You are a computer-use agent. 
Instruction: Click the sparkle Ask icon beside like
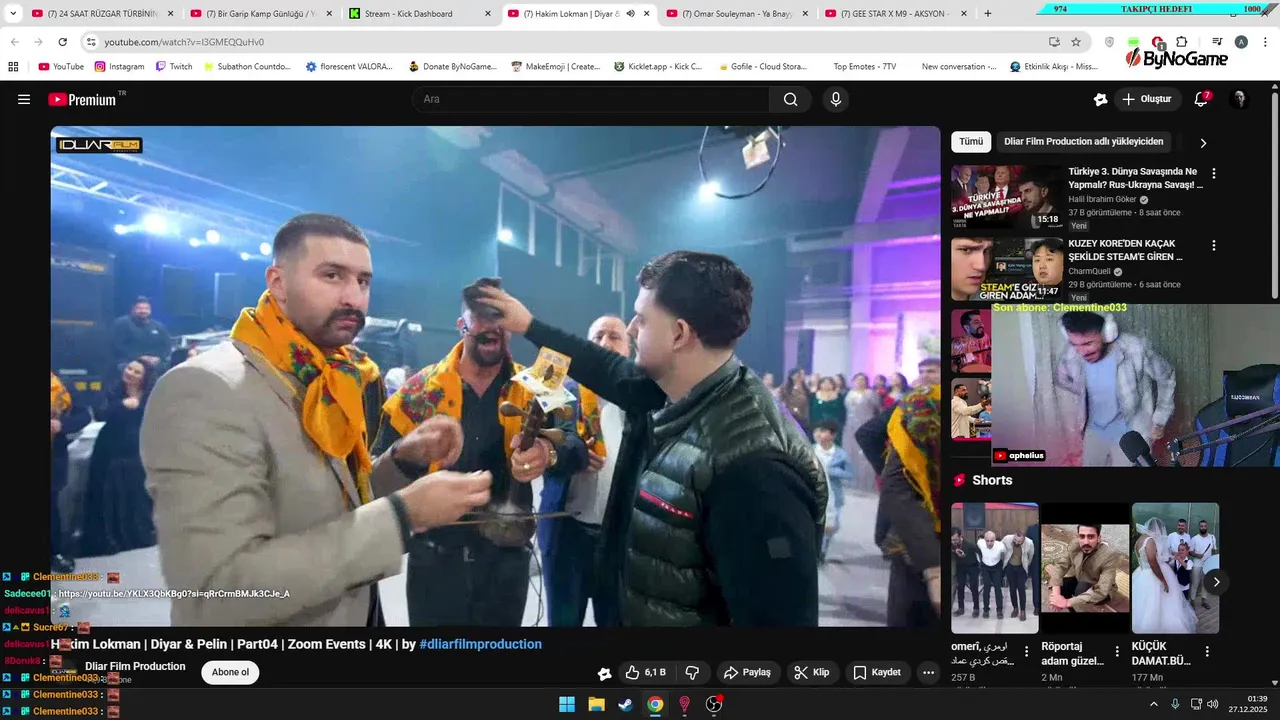(x=604, y=673)
